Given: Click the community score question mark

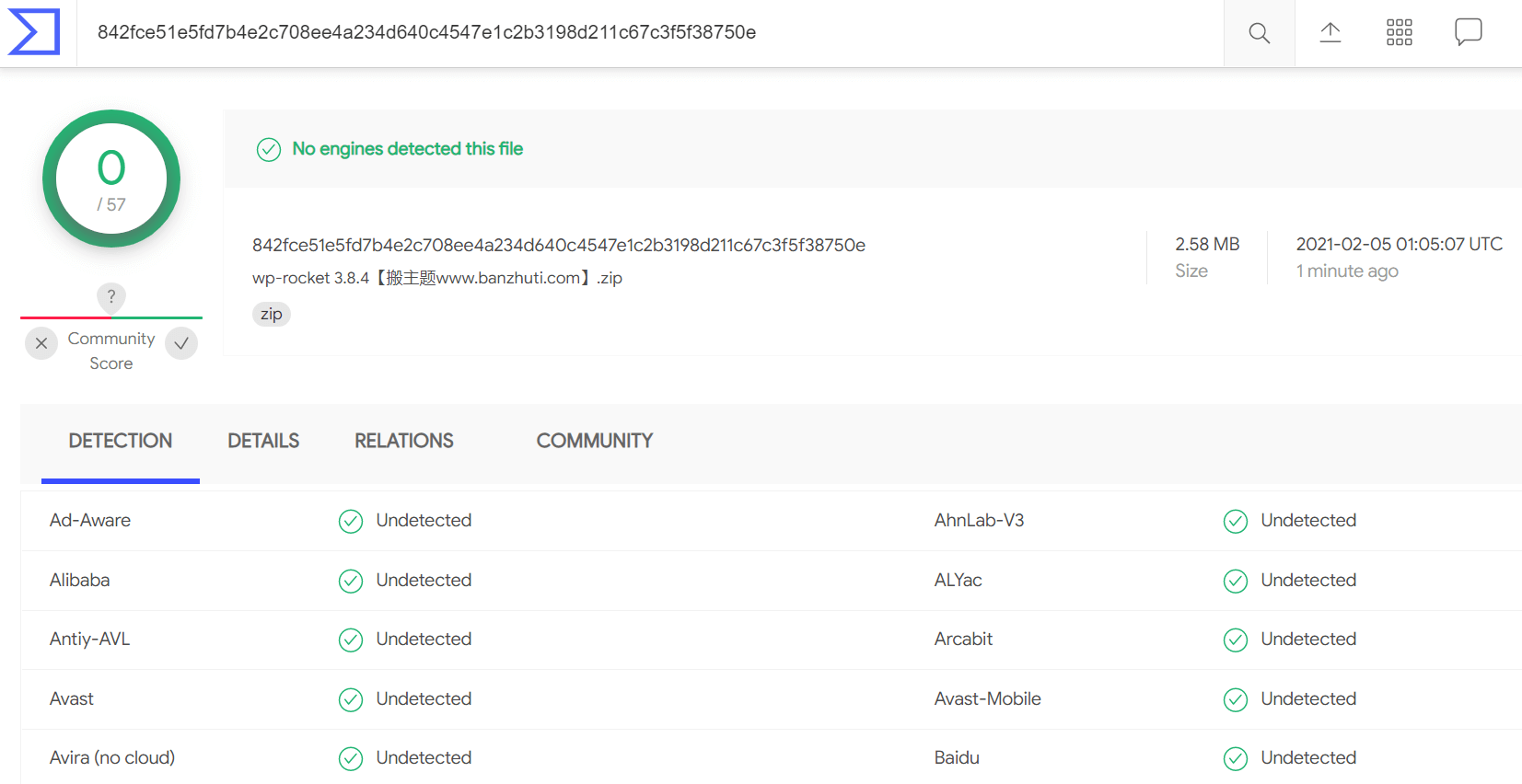Looking at the screenshot, I should coord(111,296).
